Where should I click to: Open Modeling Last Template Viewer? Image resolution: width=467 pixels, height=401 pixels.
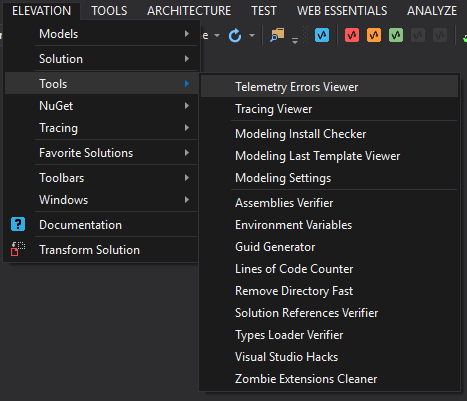pos(329,156)
